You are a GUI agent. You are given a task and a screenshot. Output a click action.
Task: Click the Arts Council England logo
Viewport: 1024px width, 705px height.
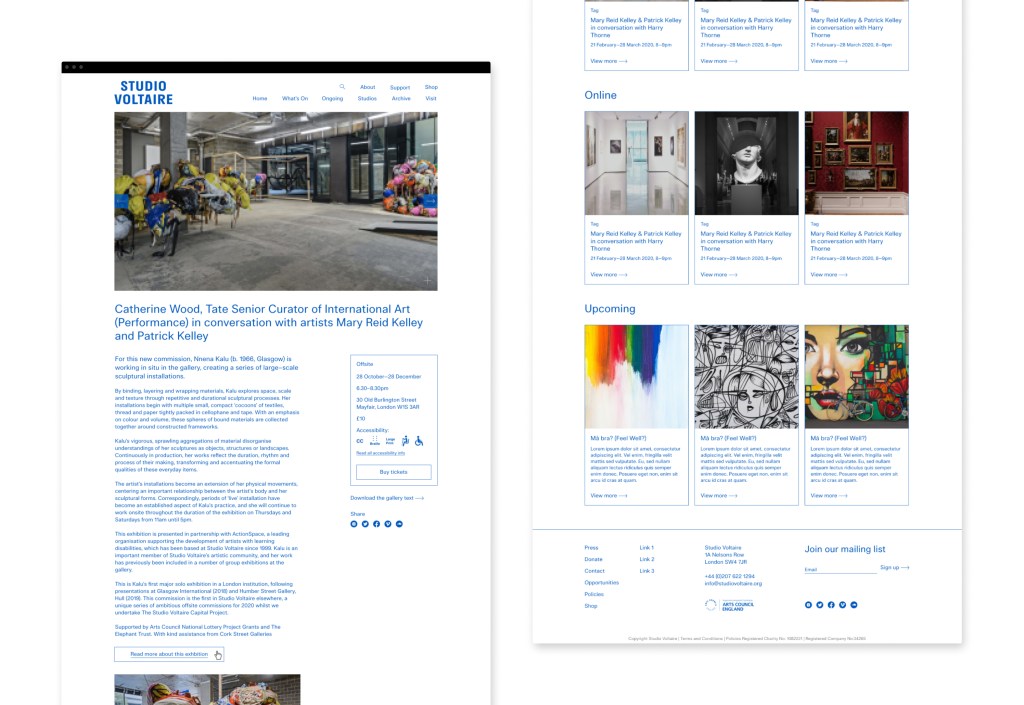pos(729,605)
